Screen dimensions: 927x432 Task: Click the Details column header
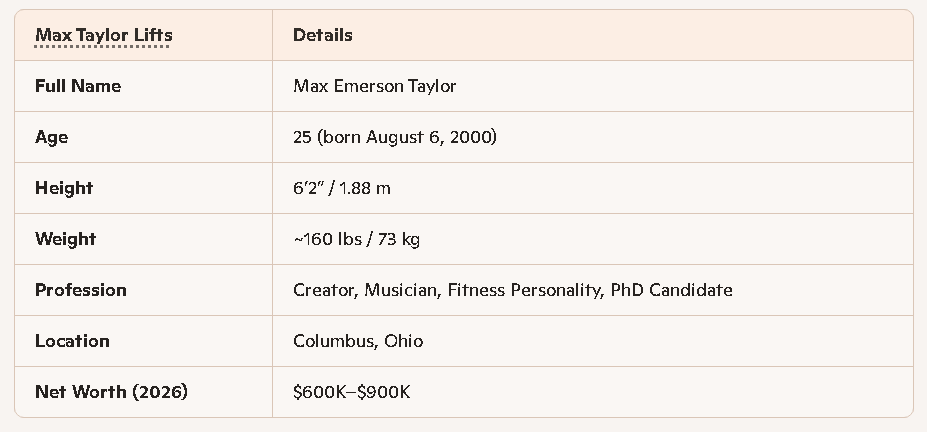point(322,35)
